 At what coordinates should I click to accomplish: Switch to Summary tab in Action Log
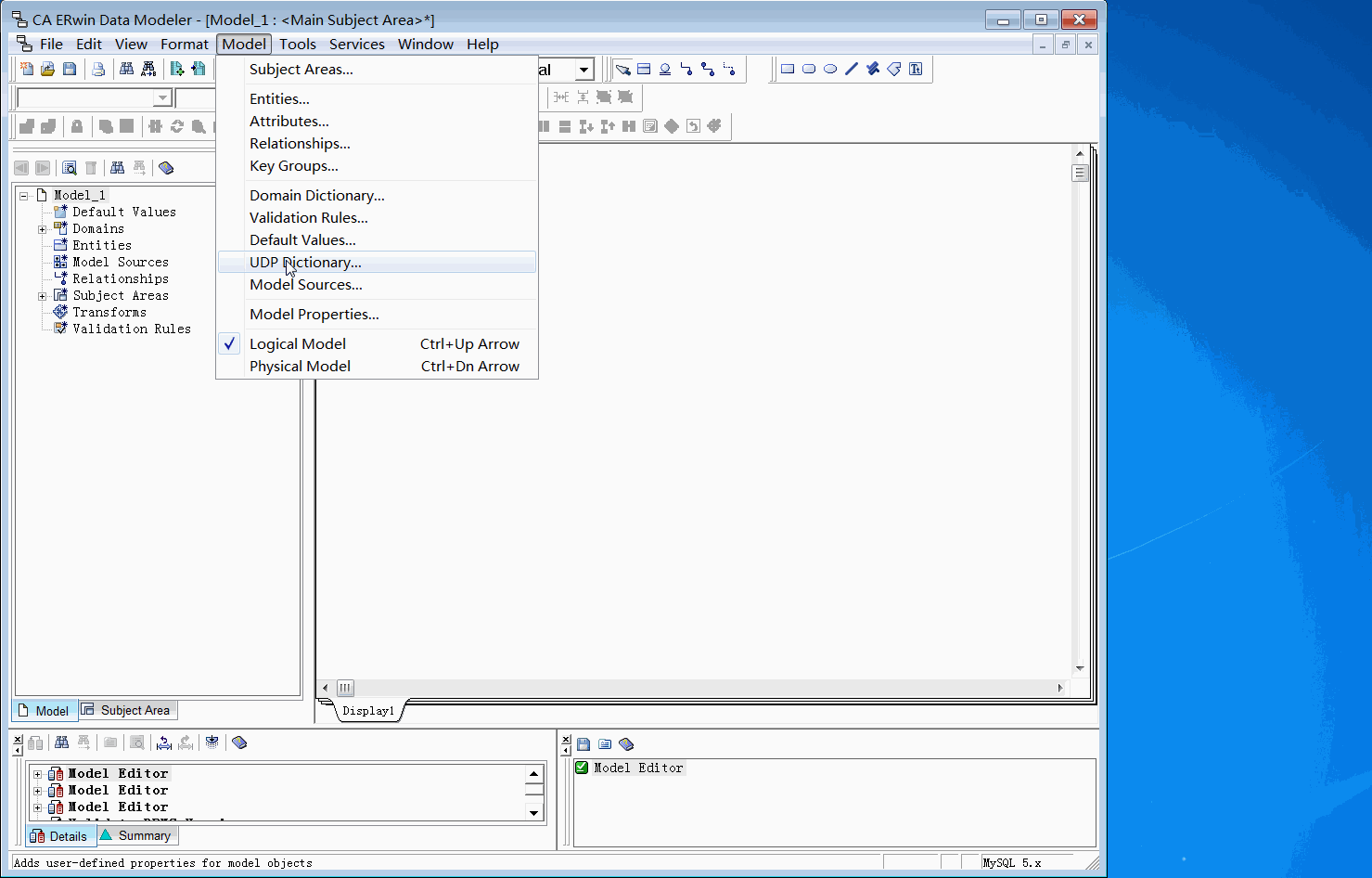pyautogui.click(x=136, y=835)
